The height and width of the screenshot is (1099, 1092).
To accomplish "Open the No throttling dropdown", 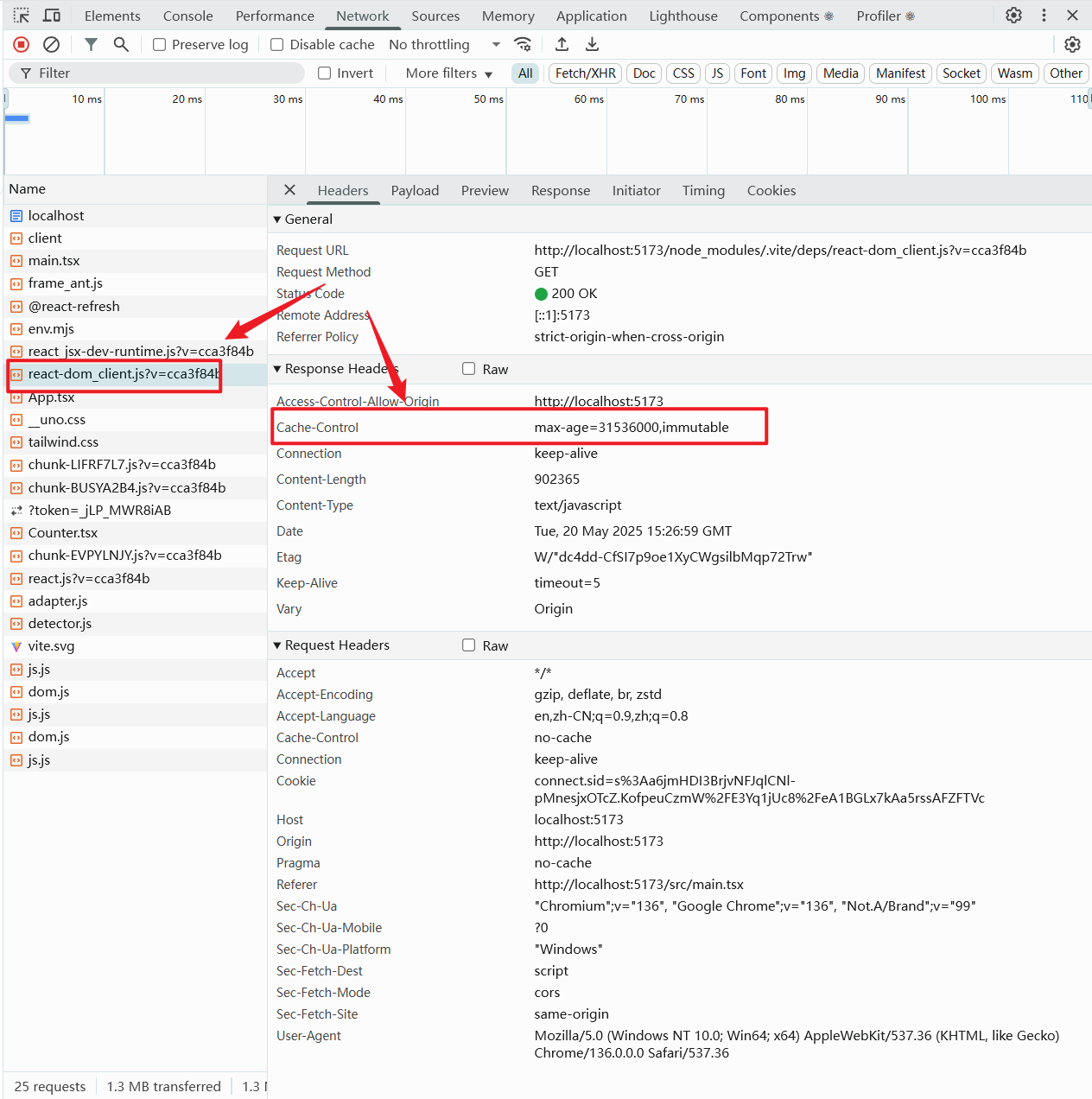I will click(444, 45).
